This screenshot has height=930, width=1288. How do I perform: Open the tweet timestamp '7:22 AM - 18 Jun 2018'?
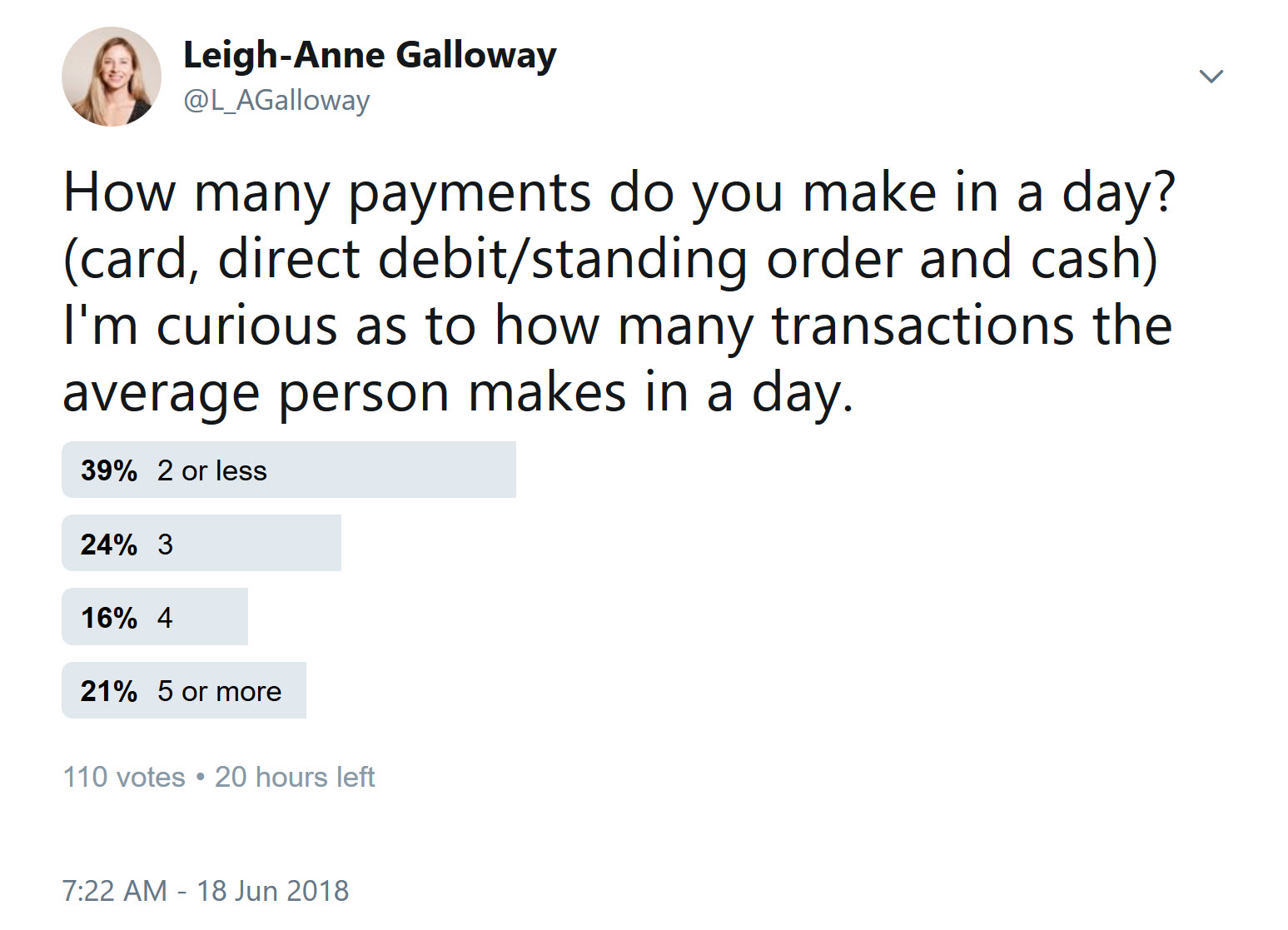(206, 890)
